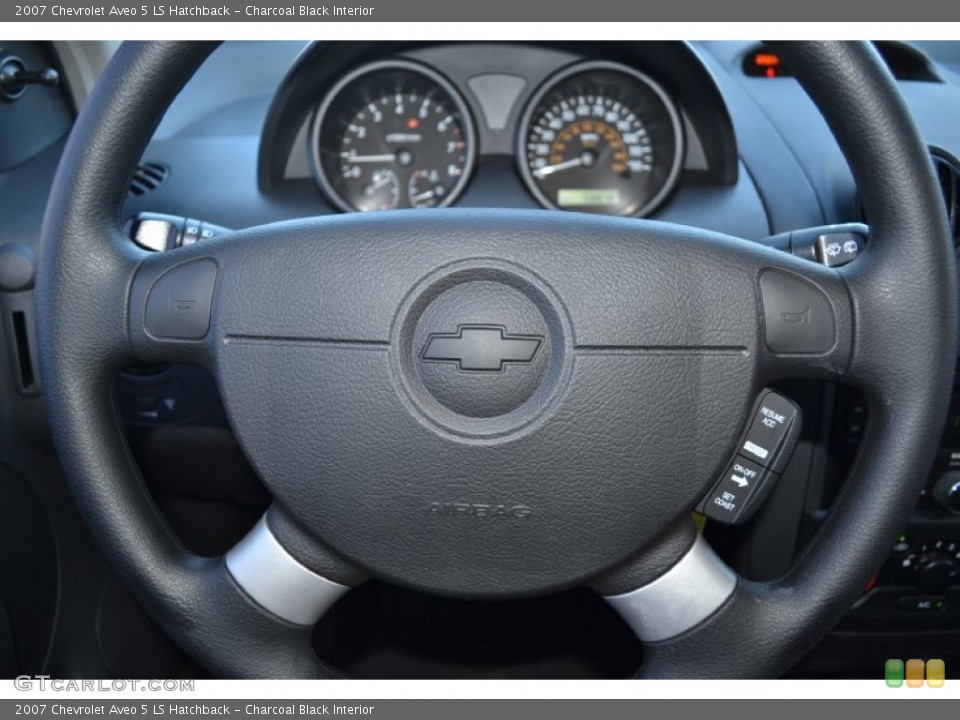Image resolution: width=960 pixels, height=720 pixels.
Task: Click the speedometer gauge
Action: pyautogui.click(x=600, y=140)
